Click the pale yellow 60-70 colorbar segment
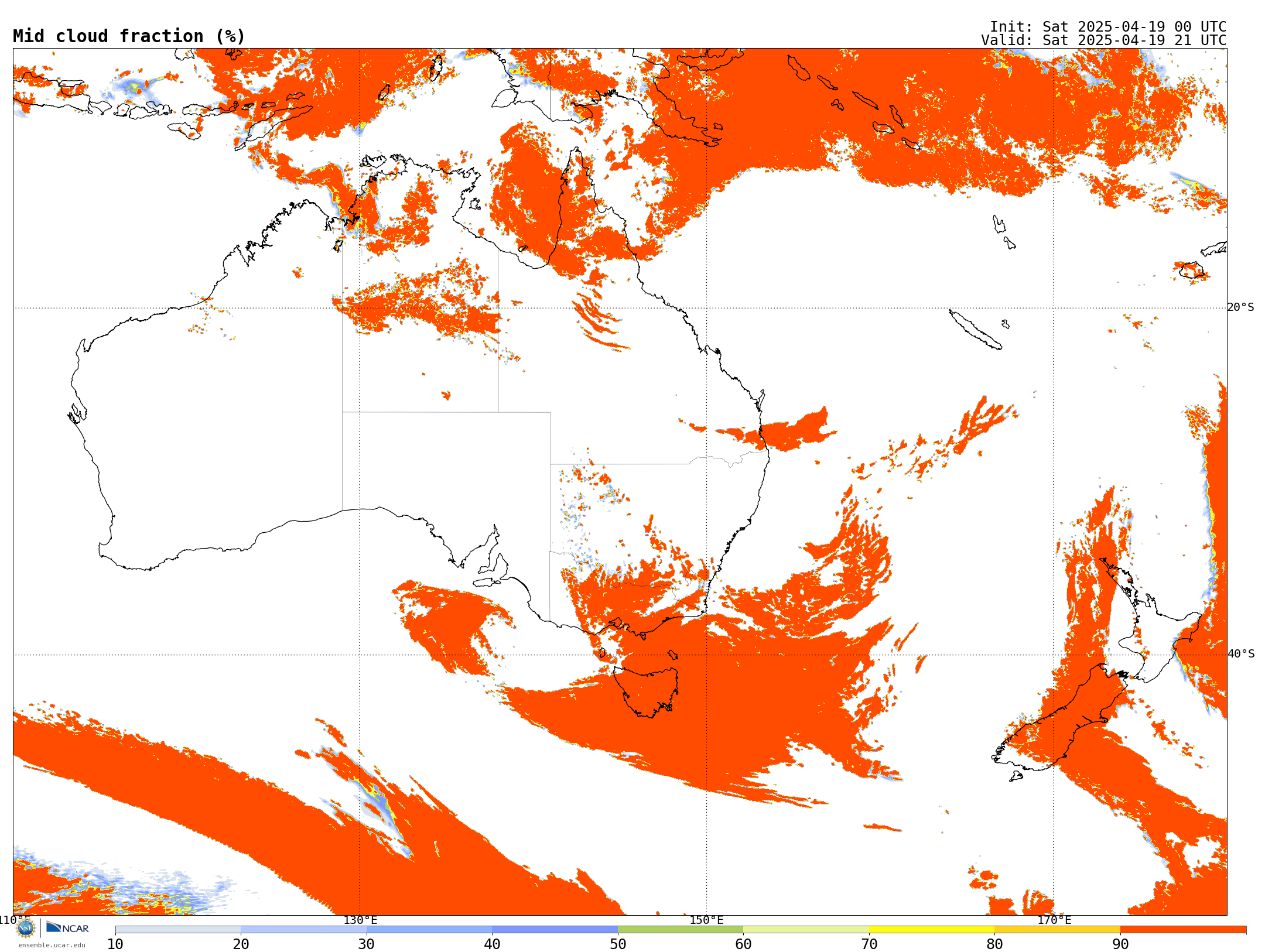 [806, 930]
